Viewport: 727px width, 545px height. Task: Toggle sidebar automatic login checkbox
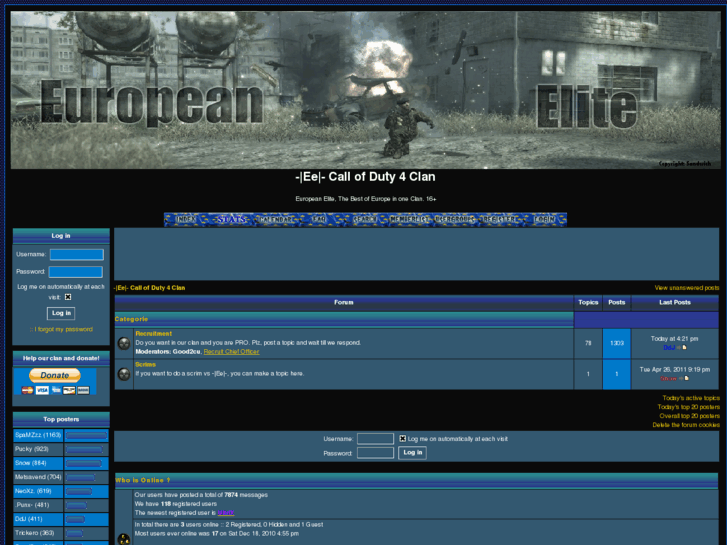[x=68, y=297]
